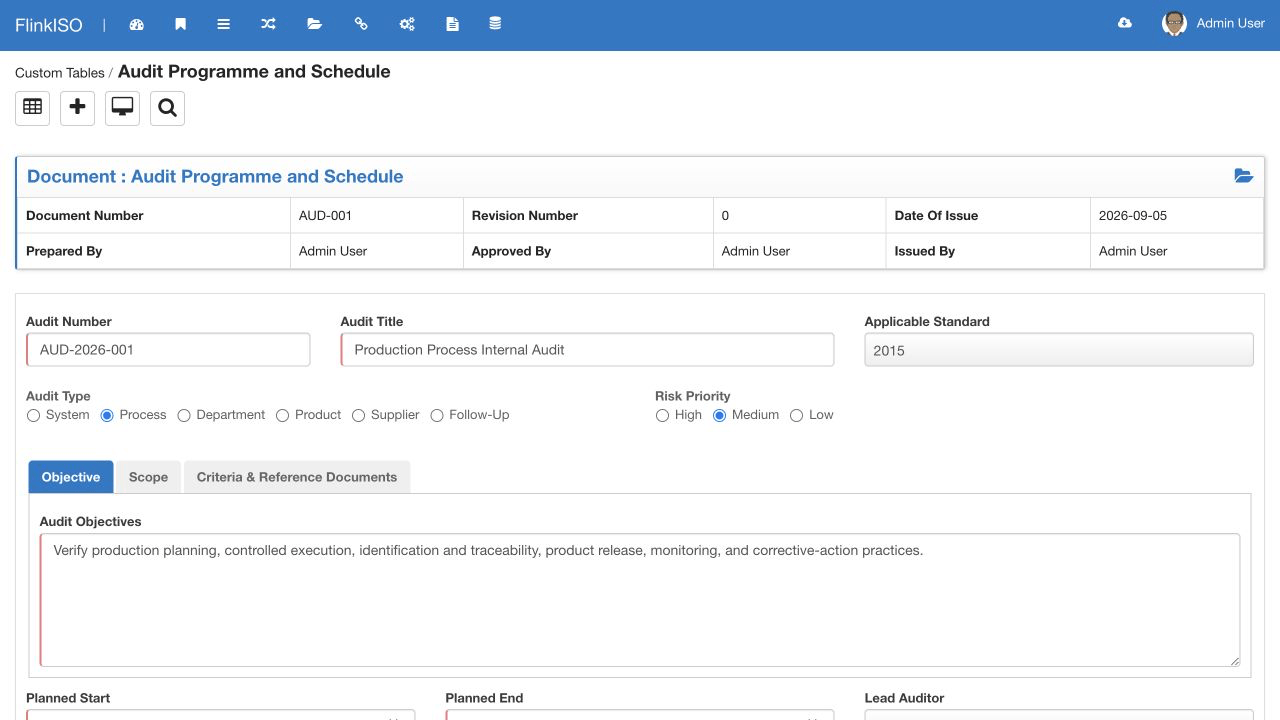This screenshot has height=720, width=1280.
Task: Click the shuffle arrows icon in navbar
Action: 268,24
